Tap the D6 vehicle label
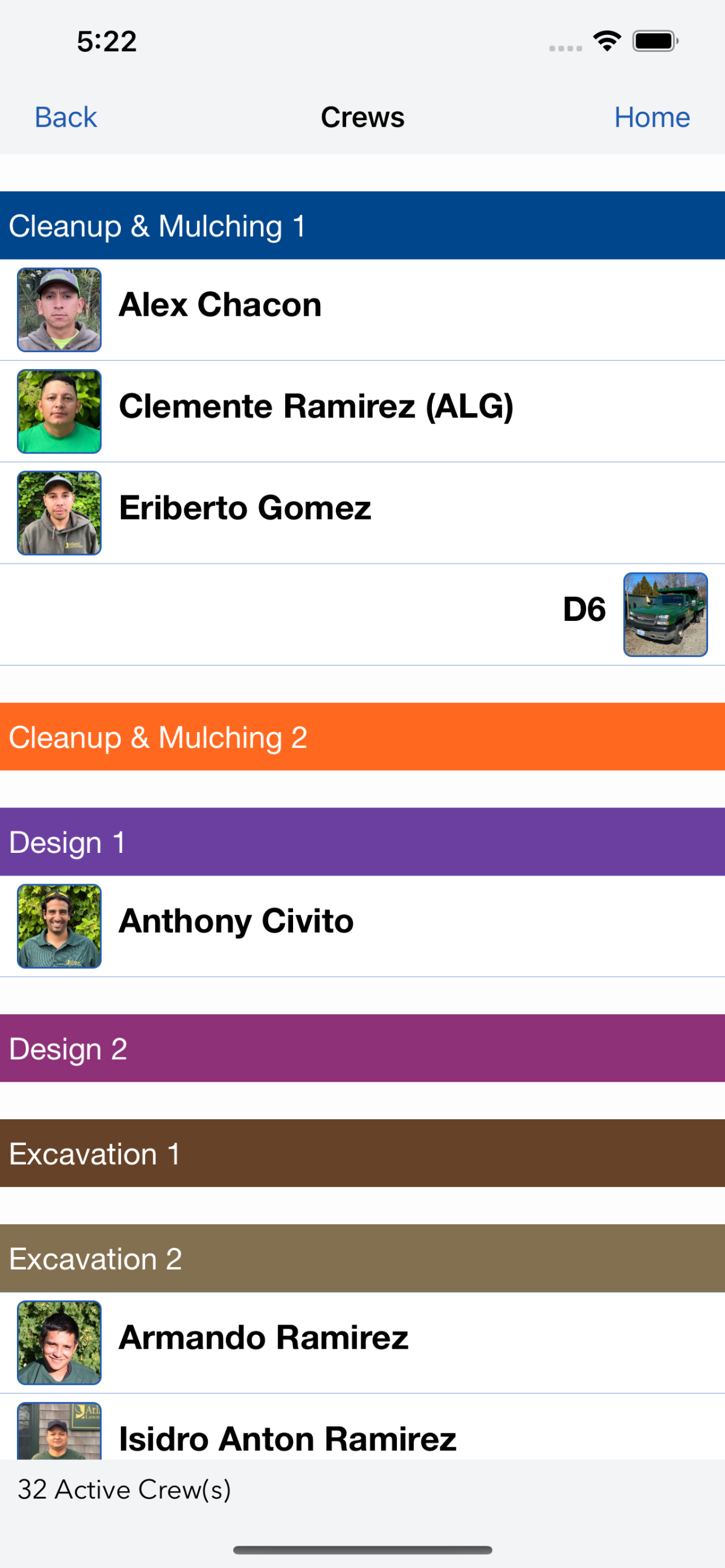 (584, 609)
